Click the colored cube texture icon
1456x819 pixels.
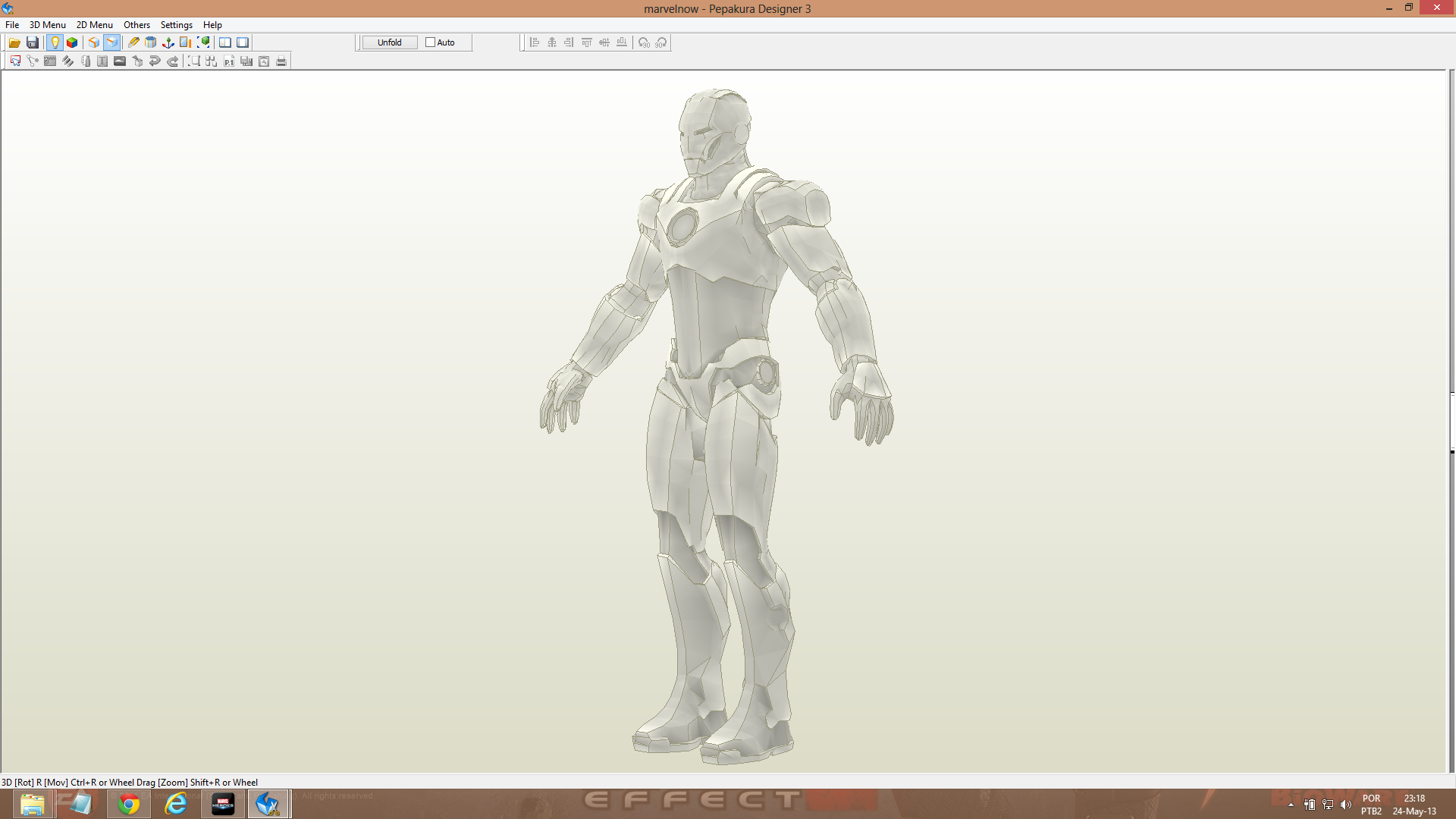[x=72, y=42]
